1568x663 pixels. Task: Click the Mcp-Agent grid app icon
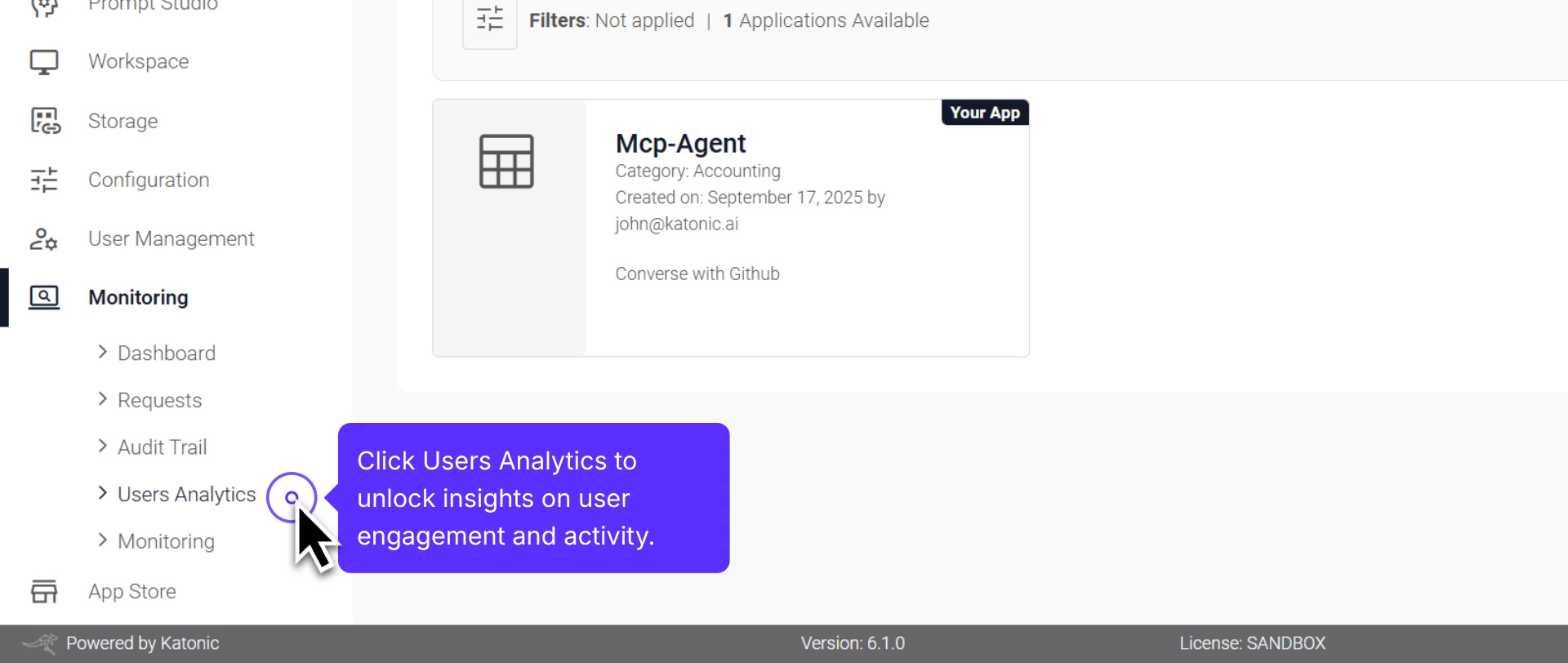[507, 161]
